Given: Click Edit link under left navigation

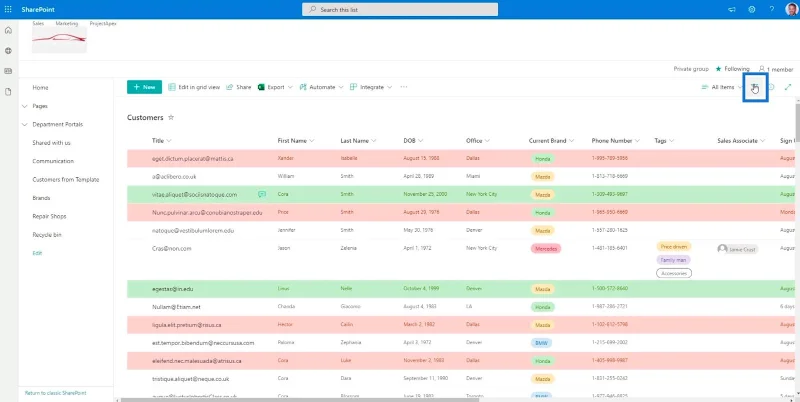Looking at the screenshot, I should click(x=37, y=253).
